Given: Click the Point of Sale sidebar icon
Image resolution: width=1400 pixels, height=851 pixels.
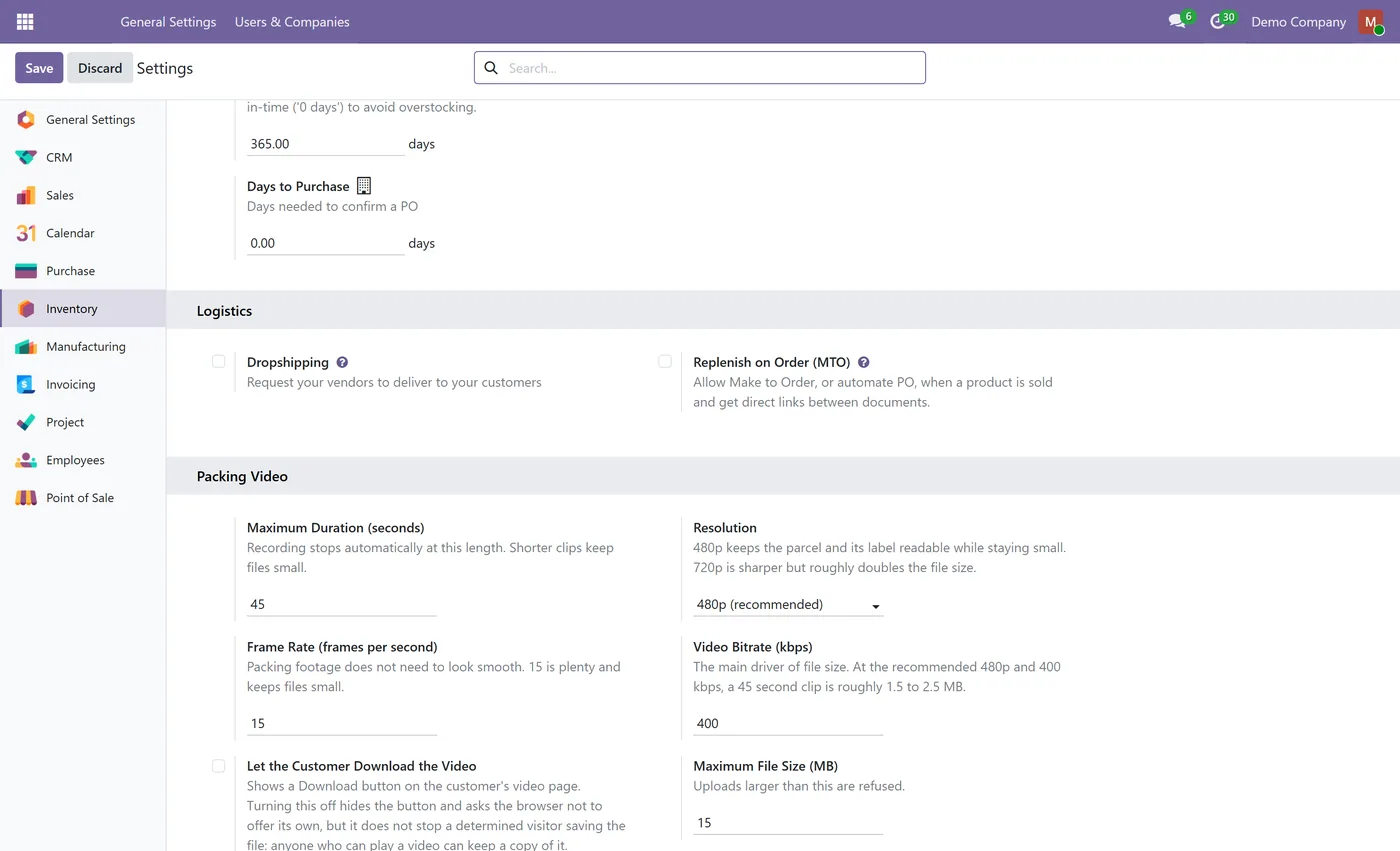Looking at the screenshot, I should pos(26,498).
